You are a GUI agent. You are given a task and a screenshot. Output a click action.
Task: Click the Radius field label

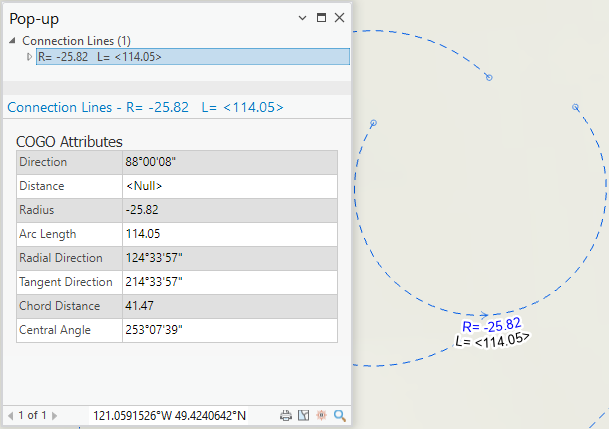tap(37, 210)
